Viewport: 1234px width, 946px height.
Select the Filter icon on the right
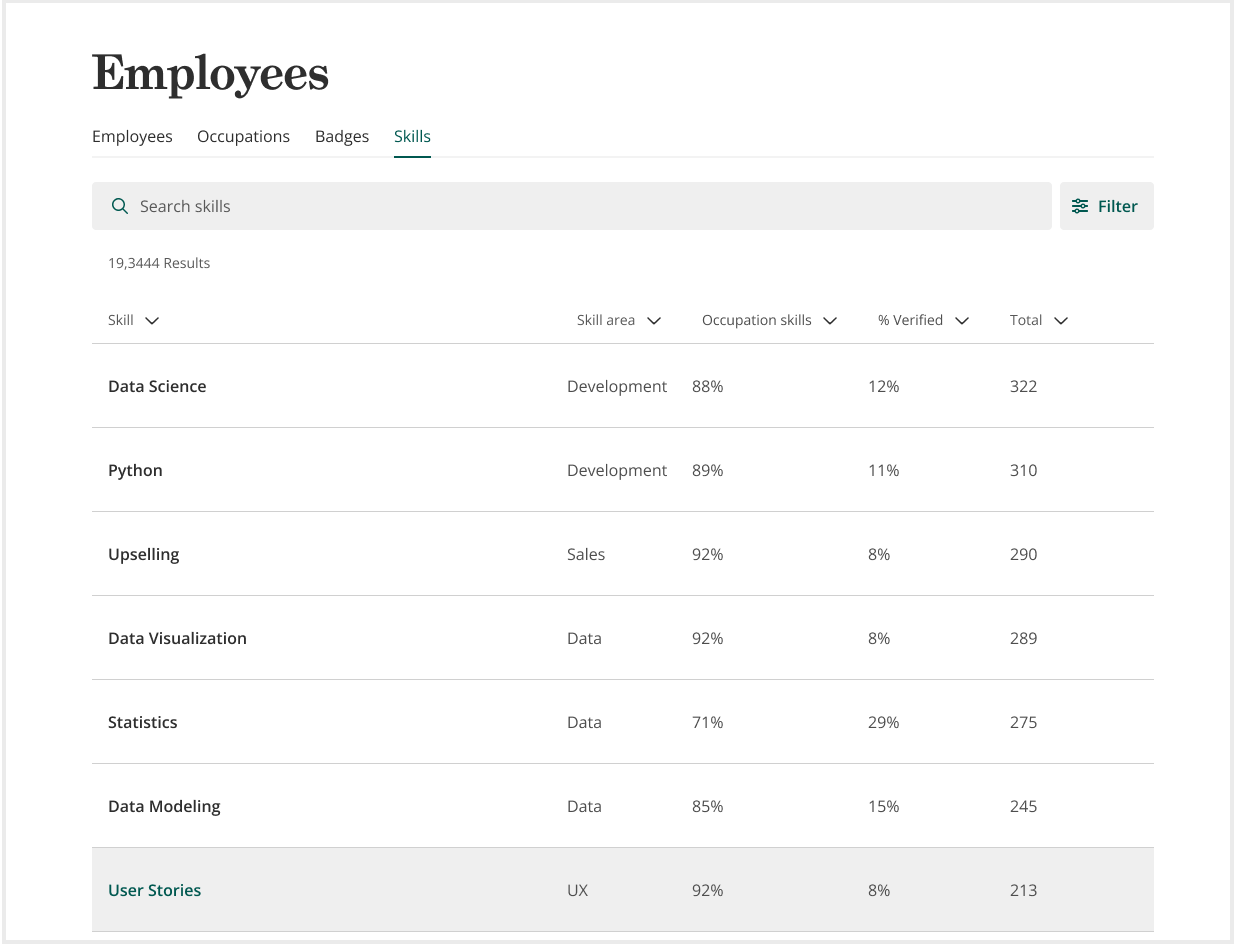point(1079,206)
